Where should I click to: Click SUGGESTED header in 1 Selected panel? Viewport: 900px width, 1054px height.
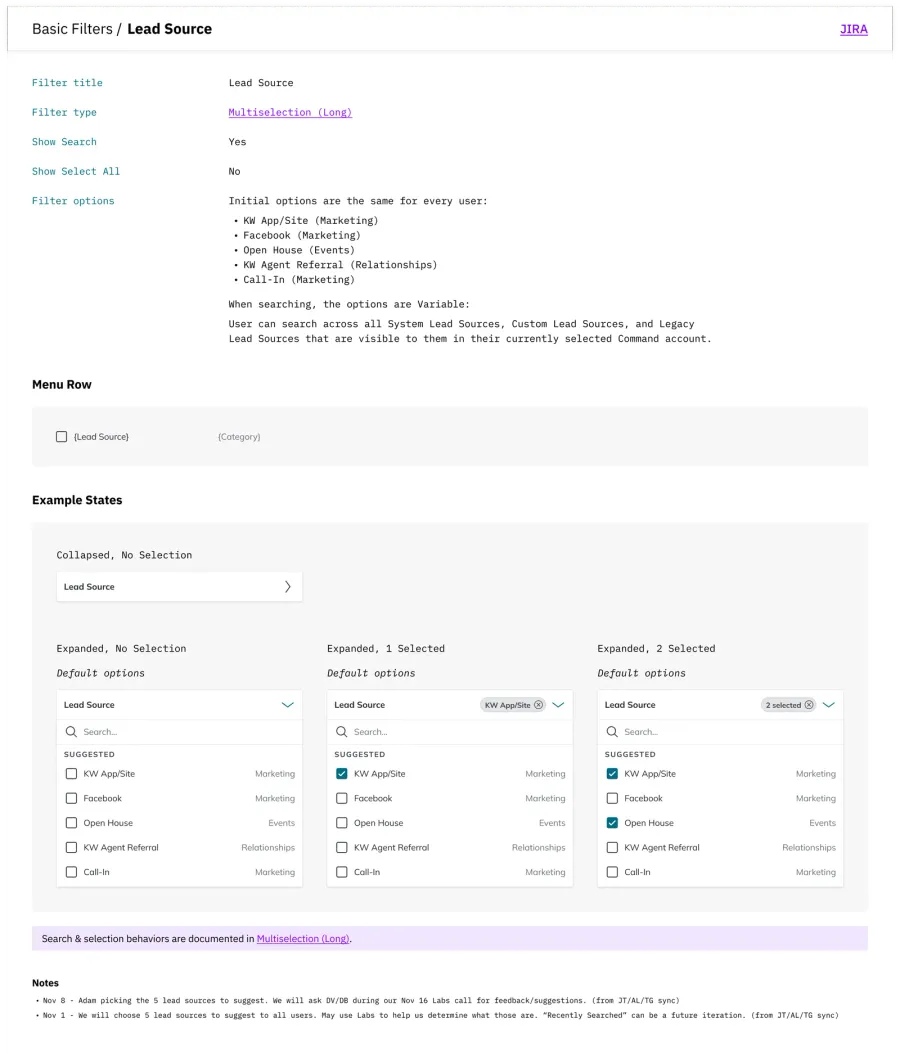click(360, 754)
